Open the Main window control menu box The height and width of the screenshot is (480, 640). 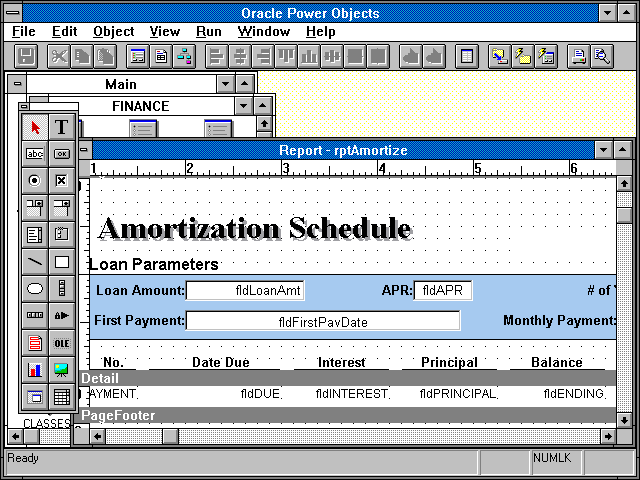click(15, 85)
